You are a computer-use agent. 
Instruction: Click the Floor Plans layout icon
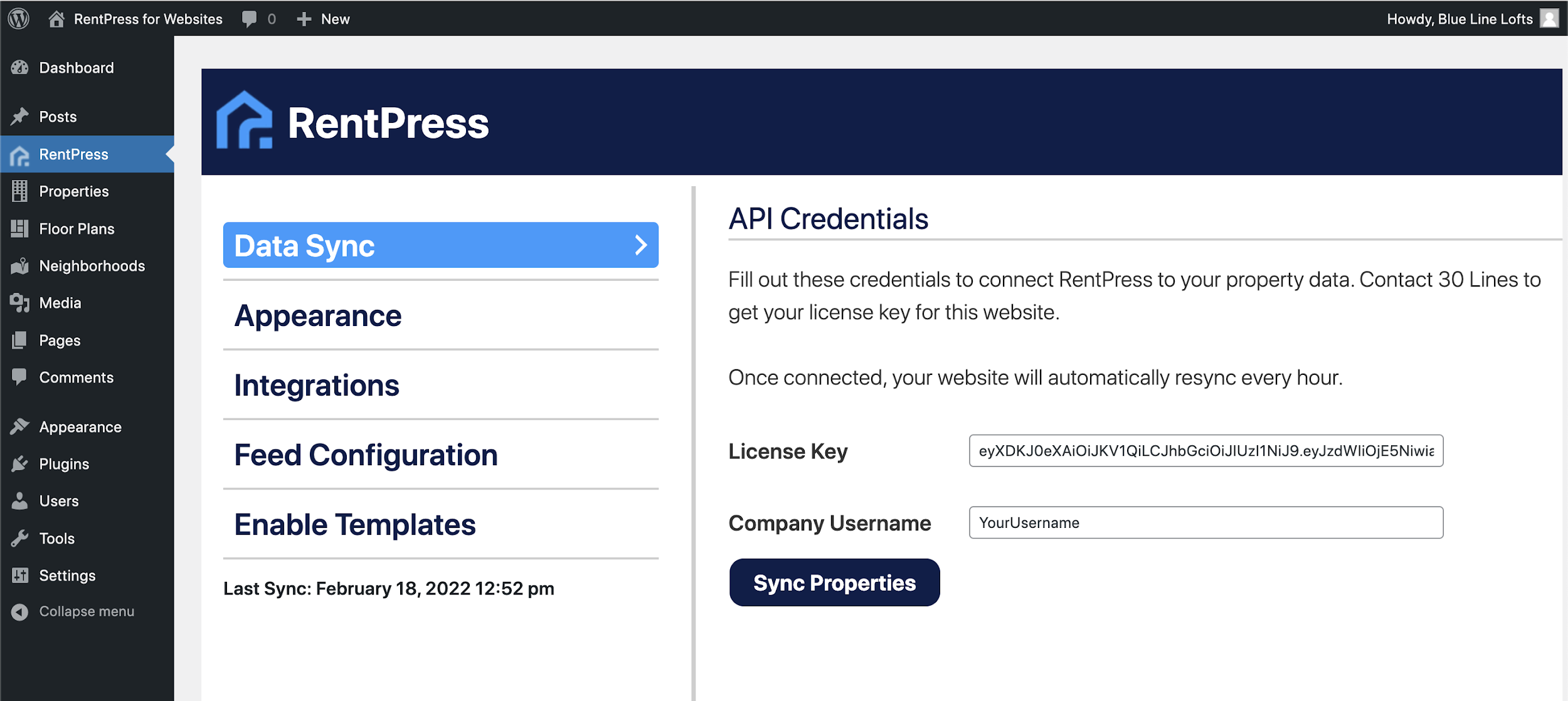tap(20, 229)
